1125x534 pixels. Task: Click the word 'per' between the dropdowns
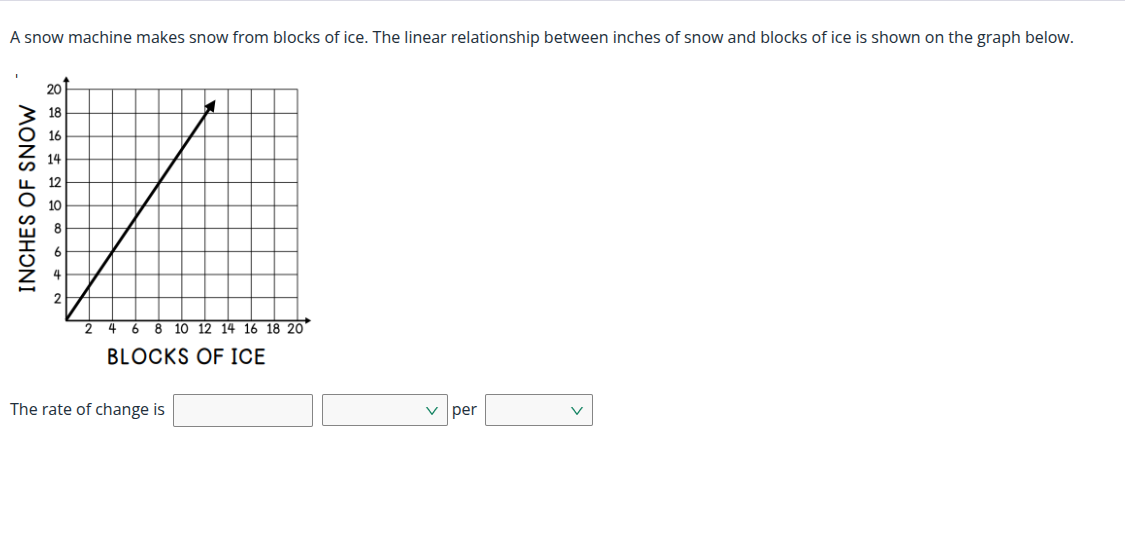tap(464, 410)
